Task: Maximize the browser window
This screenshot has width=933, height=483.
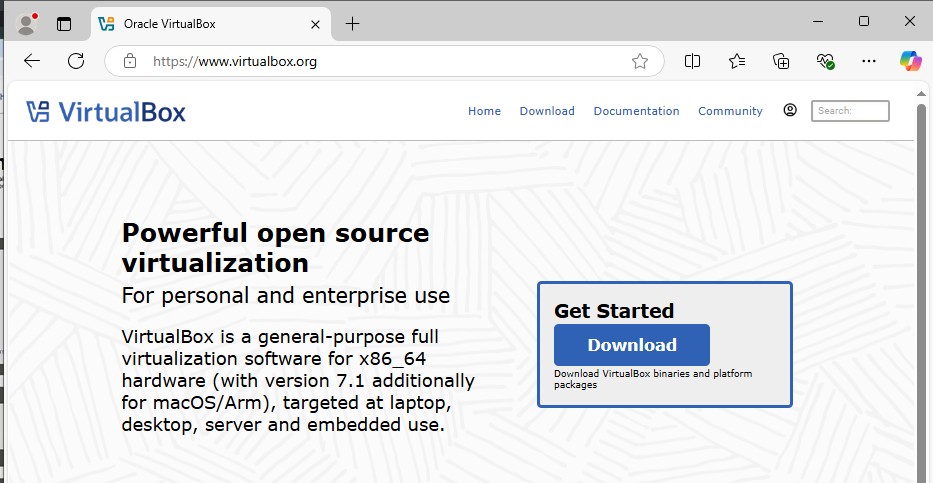Action: tap(864, 21)
